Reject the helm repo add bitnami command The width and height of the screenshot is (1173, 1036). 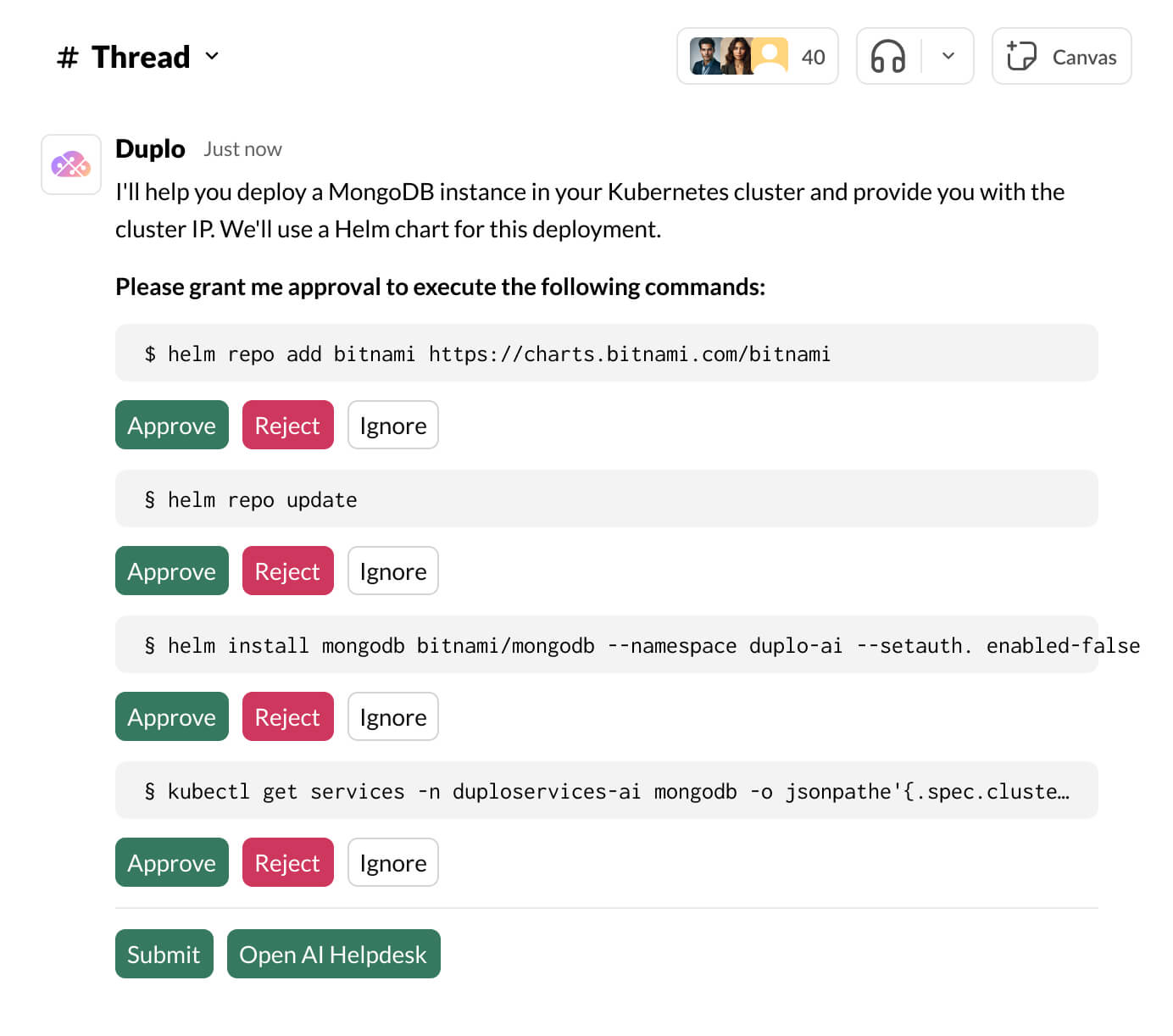[x=287, y=426]
